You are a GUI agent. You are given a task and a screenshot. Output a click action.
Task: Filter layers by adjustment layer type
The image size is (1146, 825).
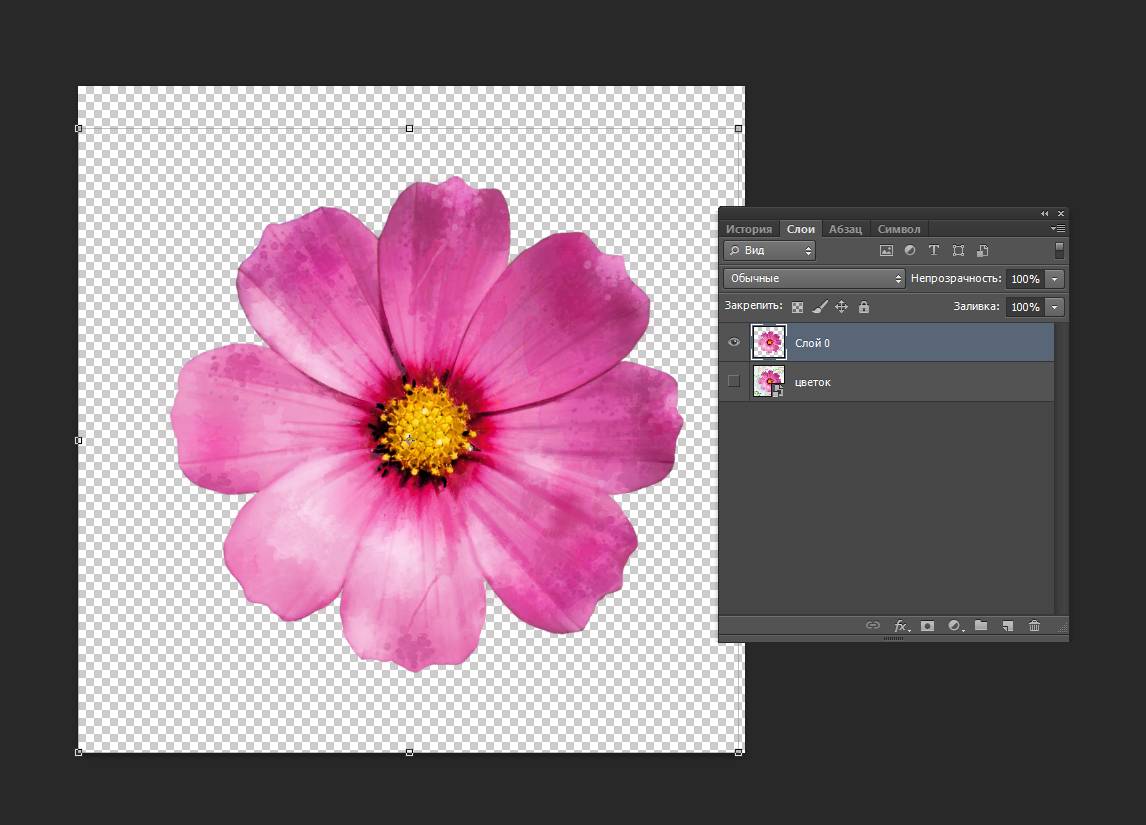(x=910, y=251)
